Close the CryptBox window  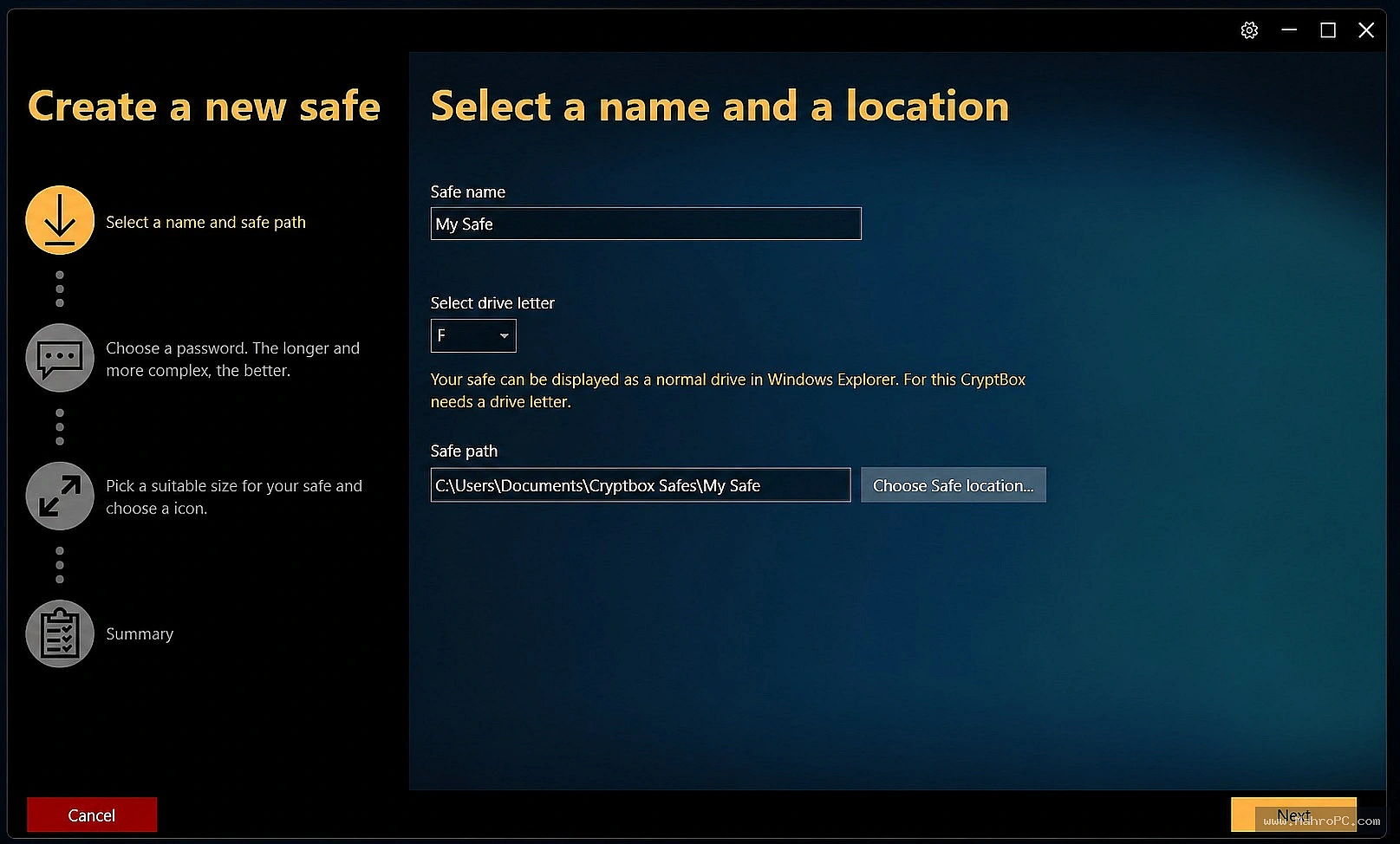(x=1366, y=30)
